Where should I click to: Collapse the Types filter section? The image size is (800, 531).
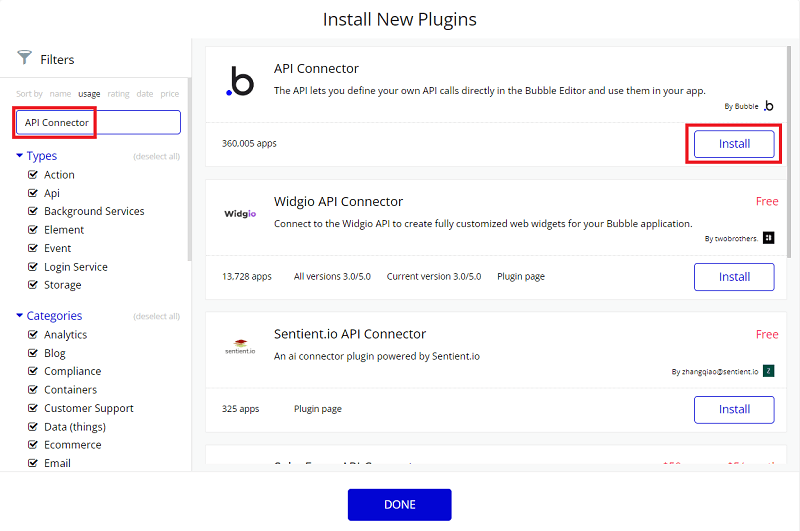click(19, 155)
